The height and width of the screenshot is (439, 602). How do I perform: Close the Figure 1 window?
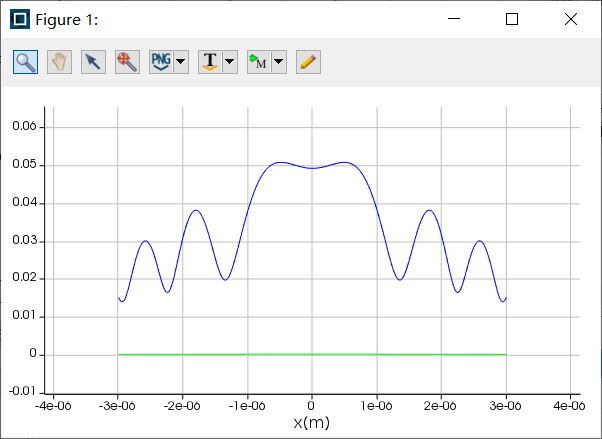[x=571, y=19]
